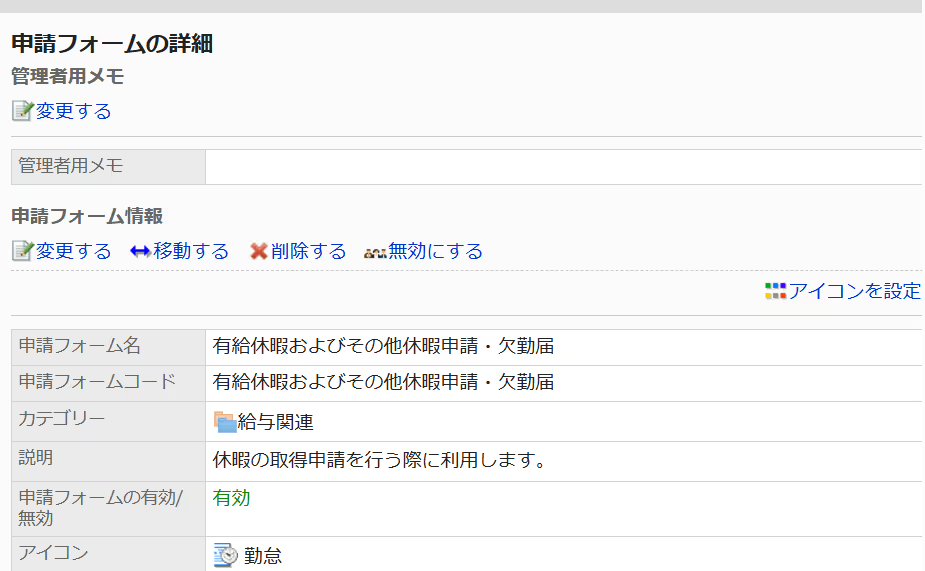Click the 給与関連 category text

click(x=275, y=422)
